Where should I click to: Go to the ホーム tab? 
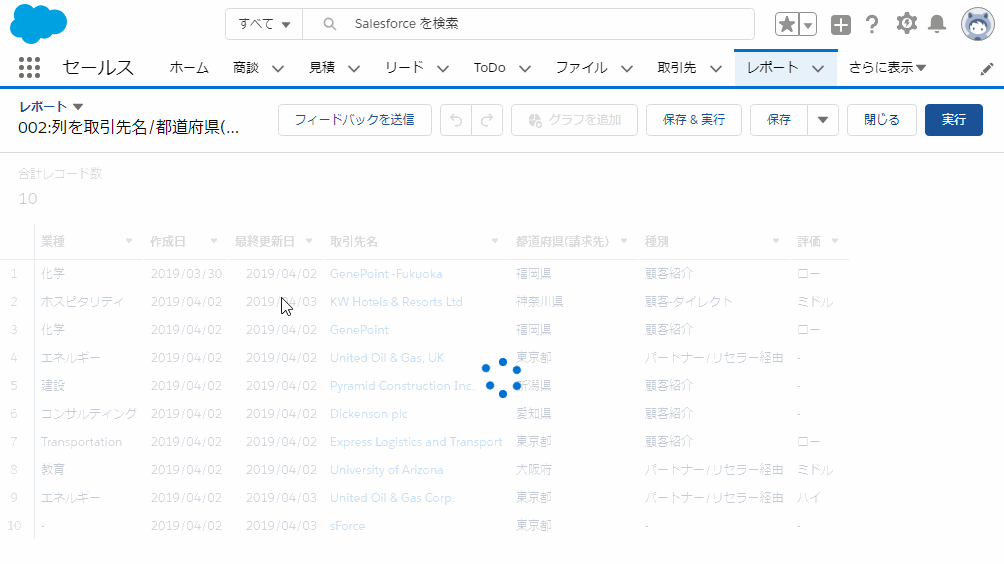(189, 67)
